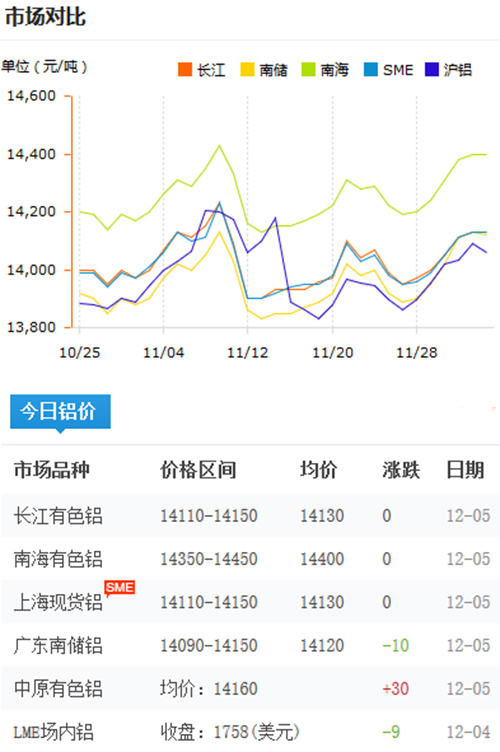The image size is (500, 752).
Task: Open the 上海现货铝 row link
Action: [58, 602]
